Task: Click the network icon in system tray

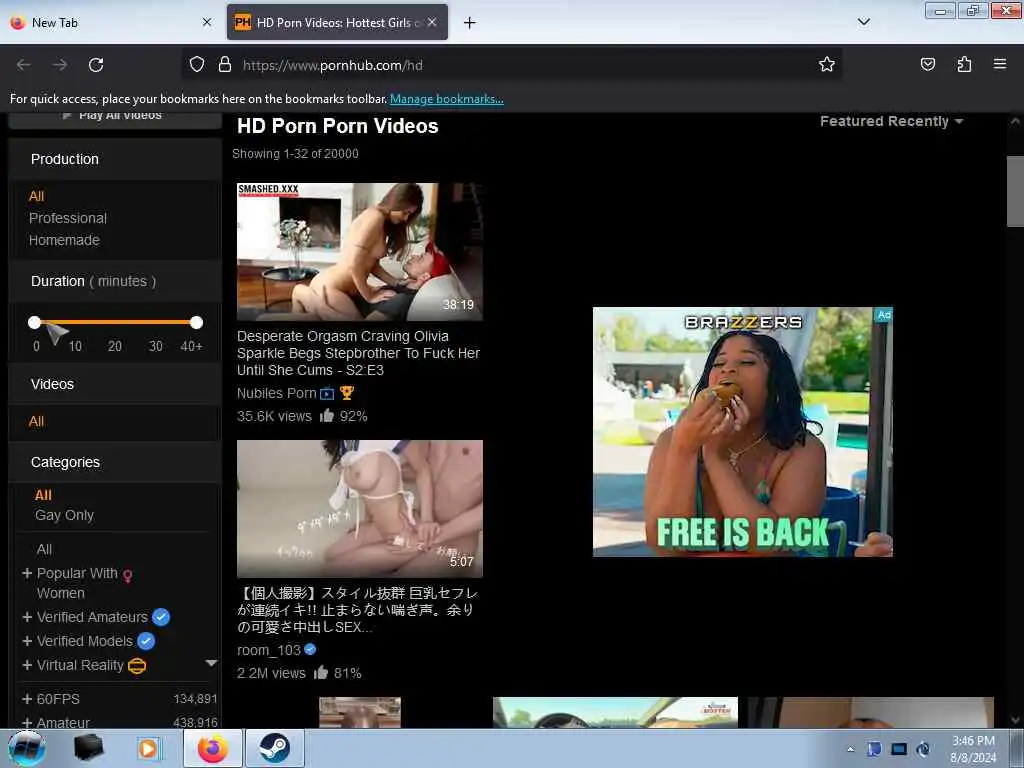Action: pyautogui.click(x=899, y=749)
